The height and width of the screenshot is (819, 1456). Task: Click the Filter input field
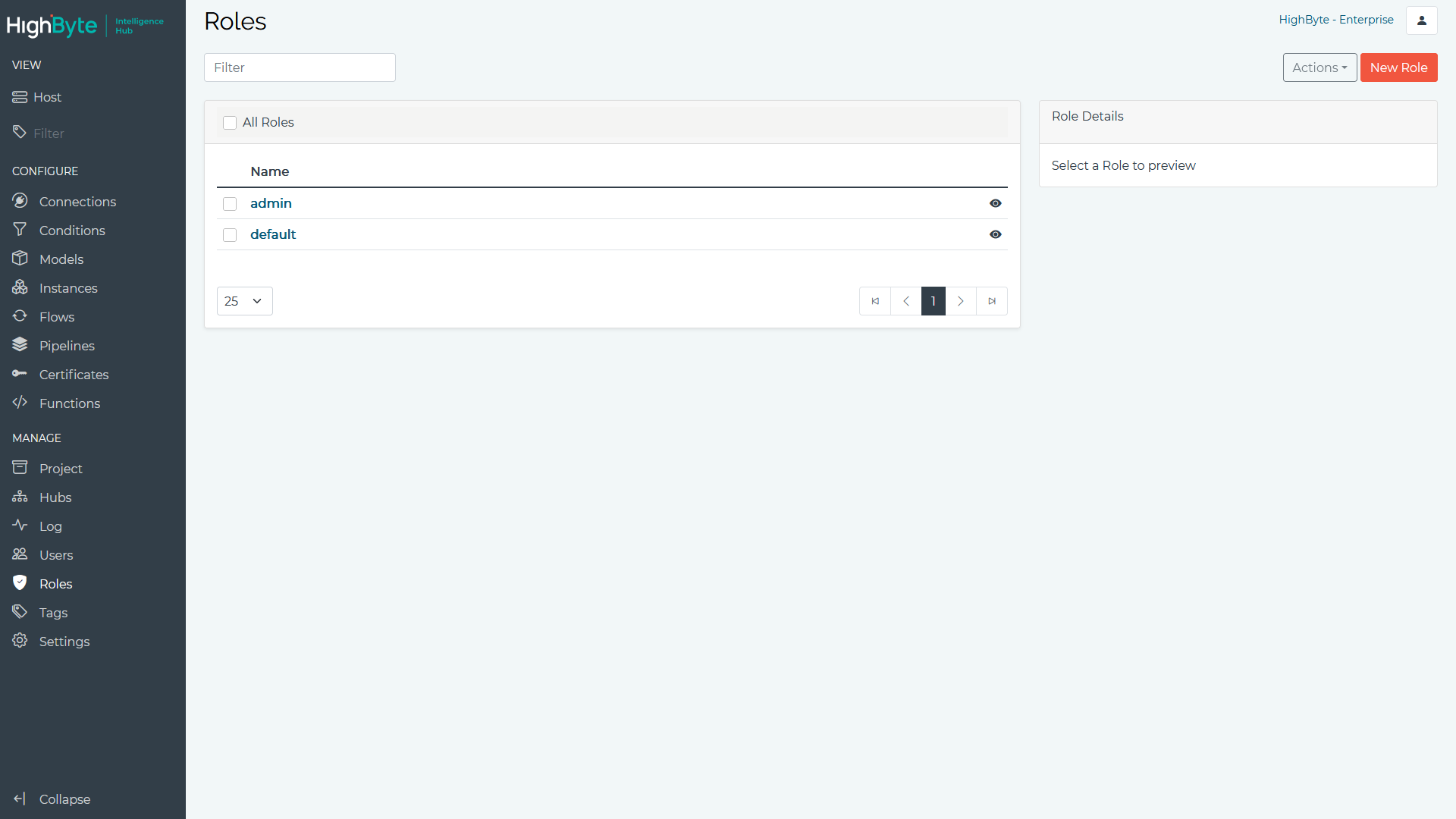(x=300, y=67)
